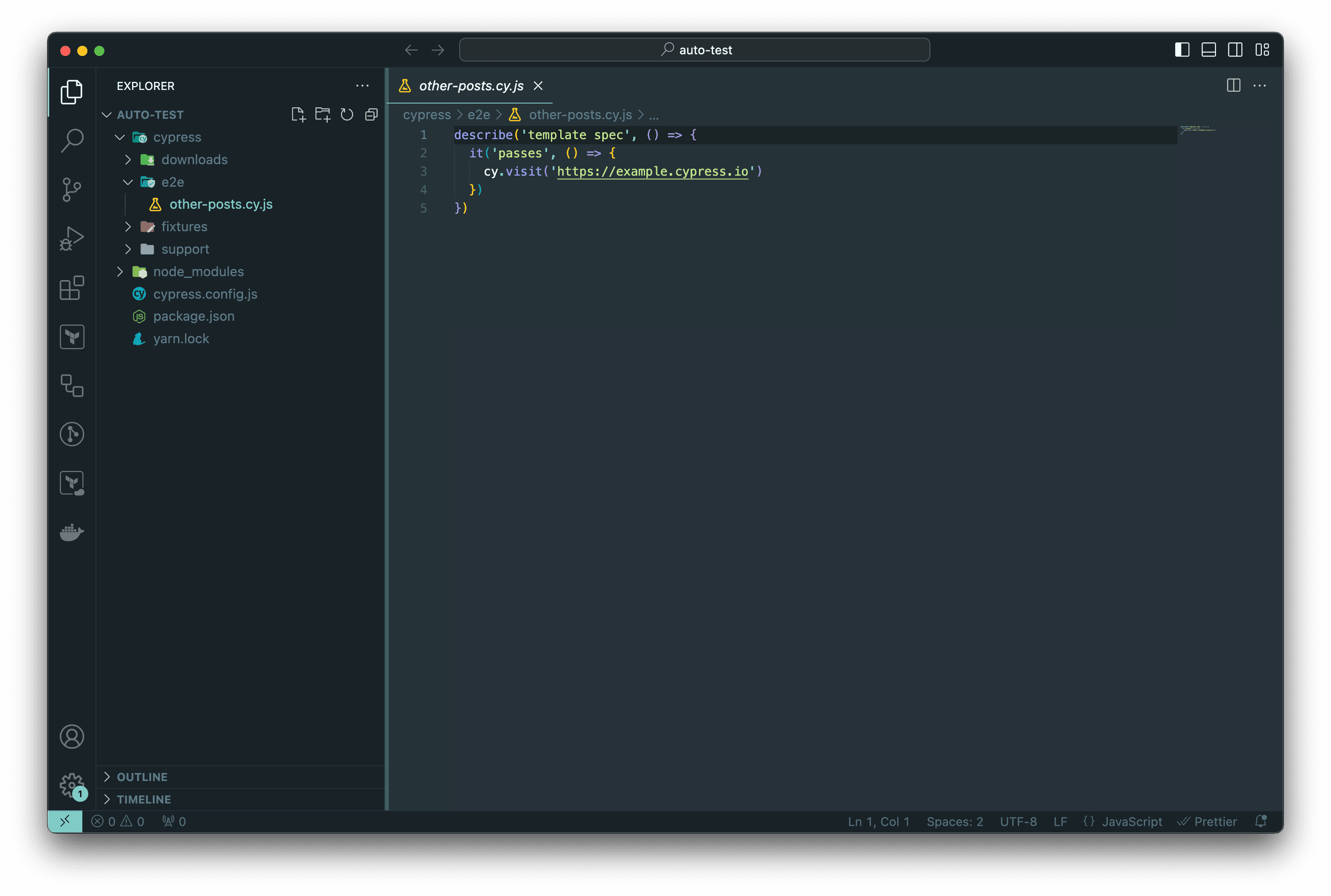Image resolution: width=1331 pixels, height=896 pixels.
Task: Open notifications bell in status bar
Action: (1261, 821)
